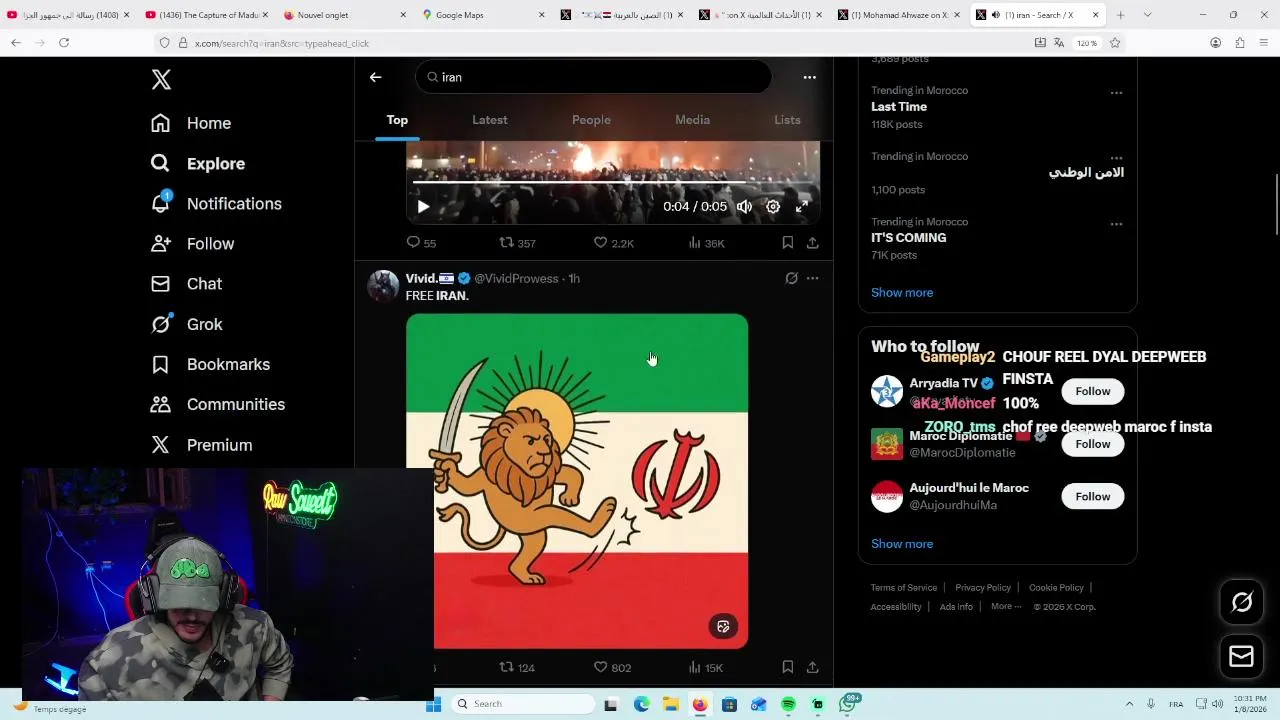Click the Grok icon on Vivid post
This screenshot has width=1280, height=720.
click(x=791, y=278)
